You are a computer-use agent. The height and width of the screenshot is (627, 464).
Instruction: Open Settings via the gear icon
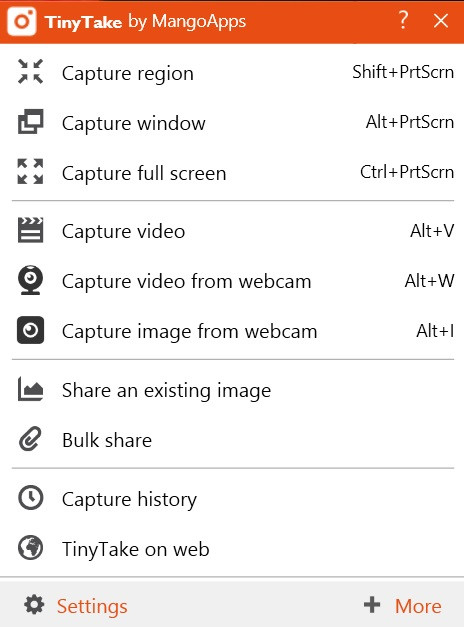[x=34, y=604]
